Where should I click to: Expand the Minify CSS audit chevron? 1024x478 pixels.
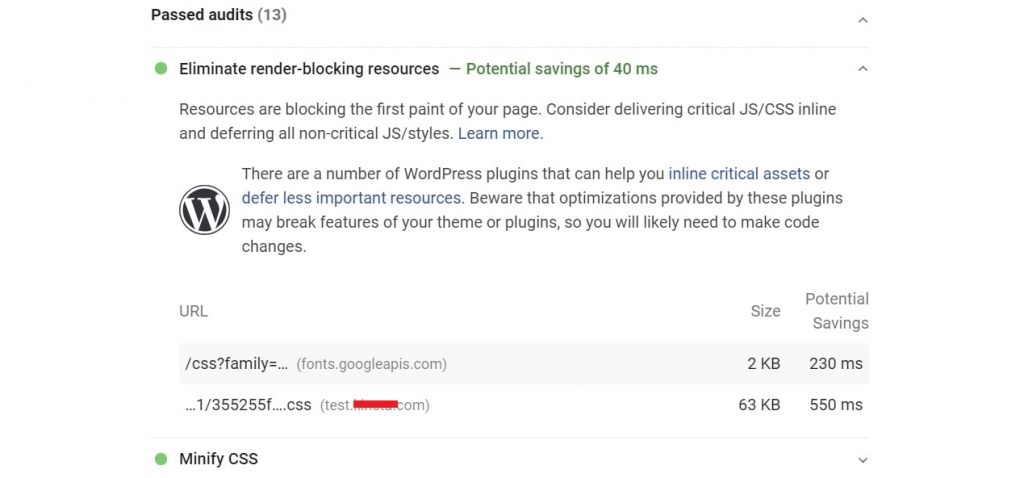(x=863, y=460)
